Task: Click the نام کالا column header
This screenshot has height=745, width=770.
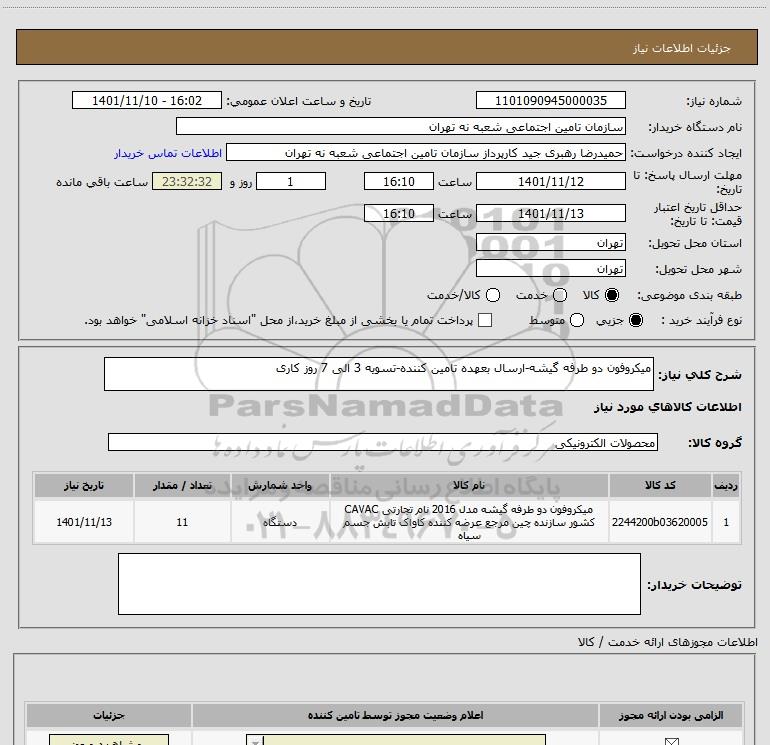Action: (469, 485)
